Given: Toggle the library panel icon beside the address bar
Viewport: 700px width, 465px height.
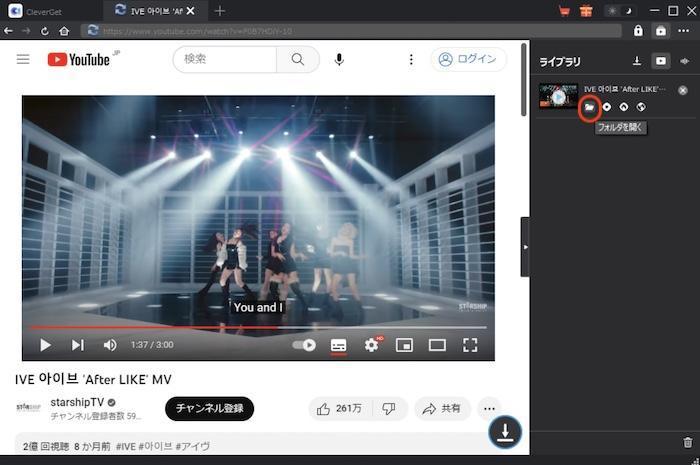Looking at the screenshot, I should click(661, 31).
